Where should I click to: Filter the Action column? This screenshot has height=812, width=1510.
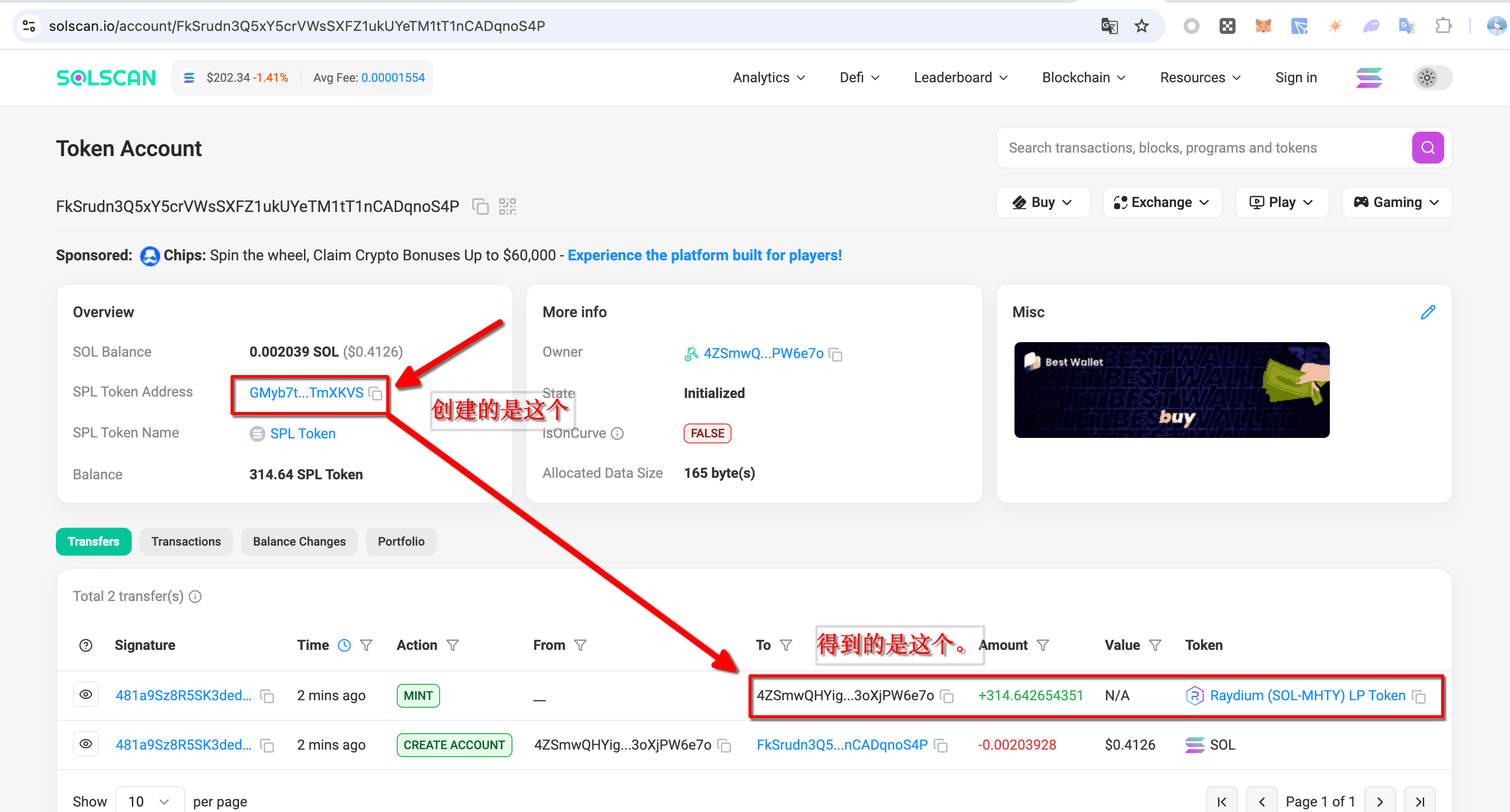453,645
